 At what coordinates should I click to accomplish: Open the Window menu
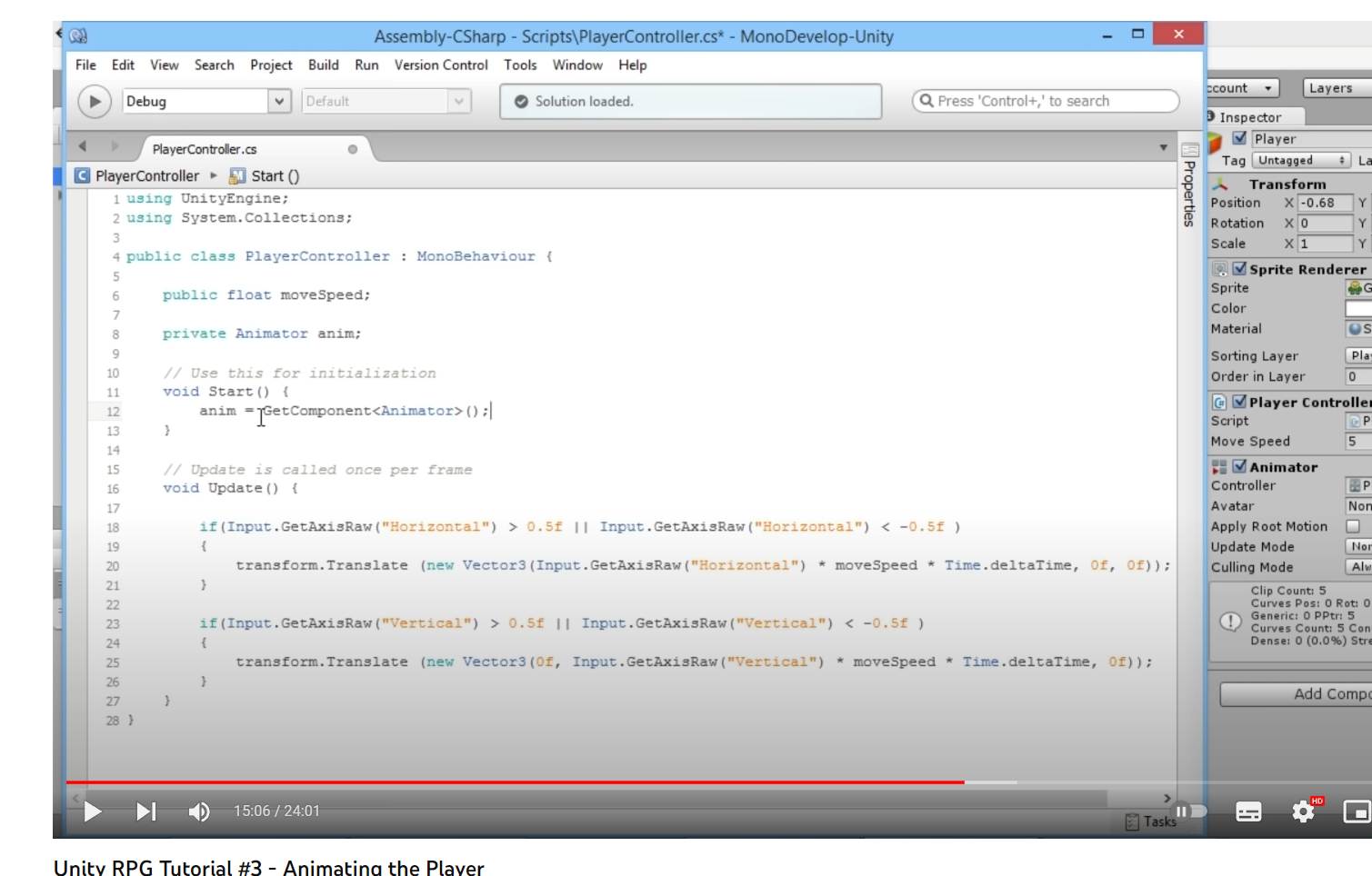click(577, 65)
